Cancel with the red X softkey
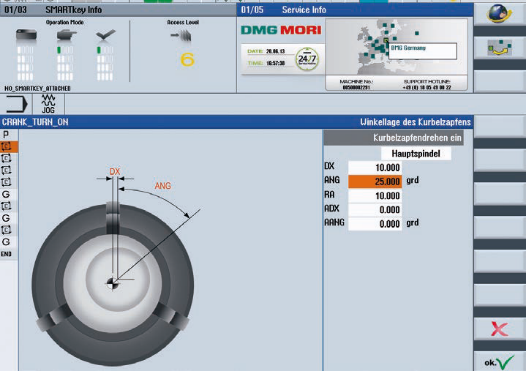The width and height of the screenshot is (526, 371). (x=499, y=329)
